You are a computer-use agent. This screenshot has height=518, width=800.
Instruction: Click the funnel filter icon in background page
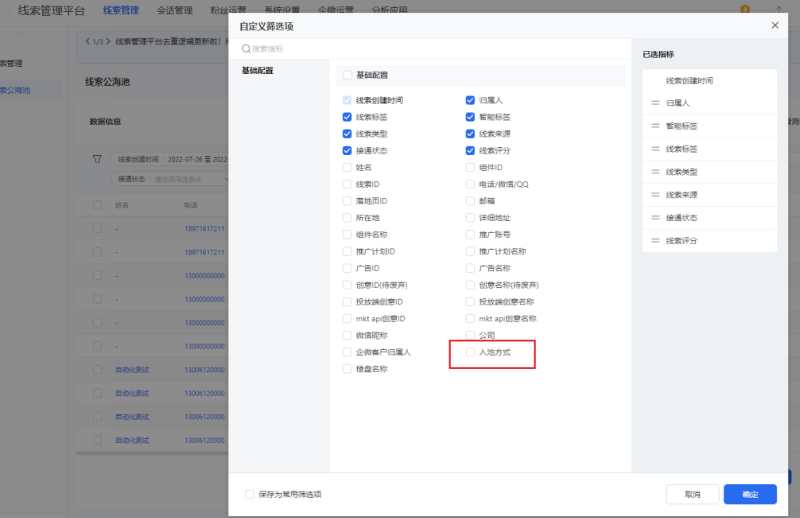(97, 159)
